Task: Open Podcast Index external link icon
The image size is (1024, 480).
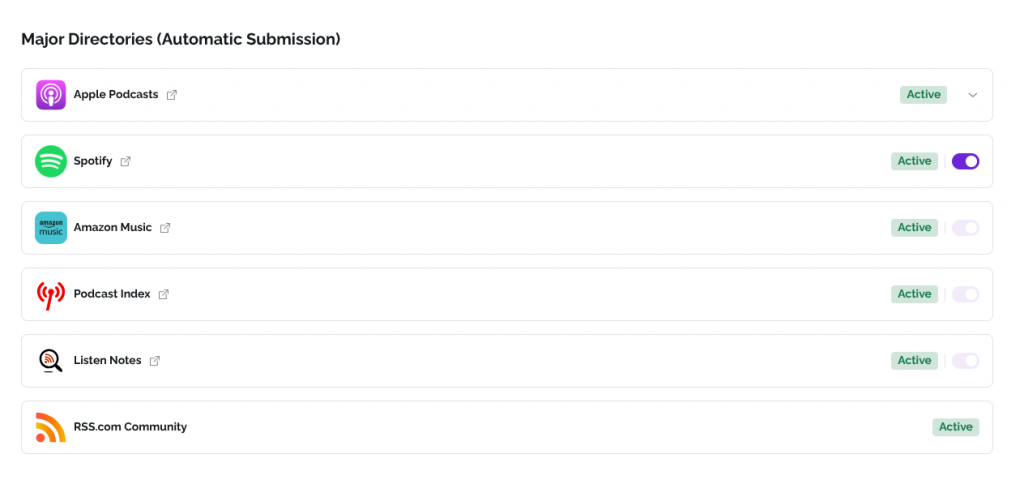Action: [164, 294]
